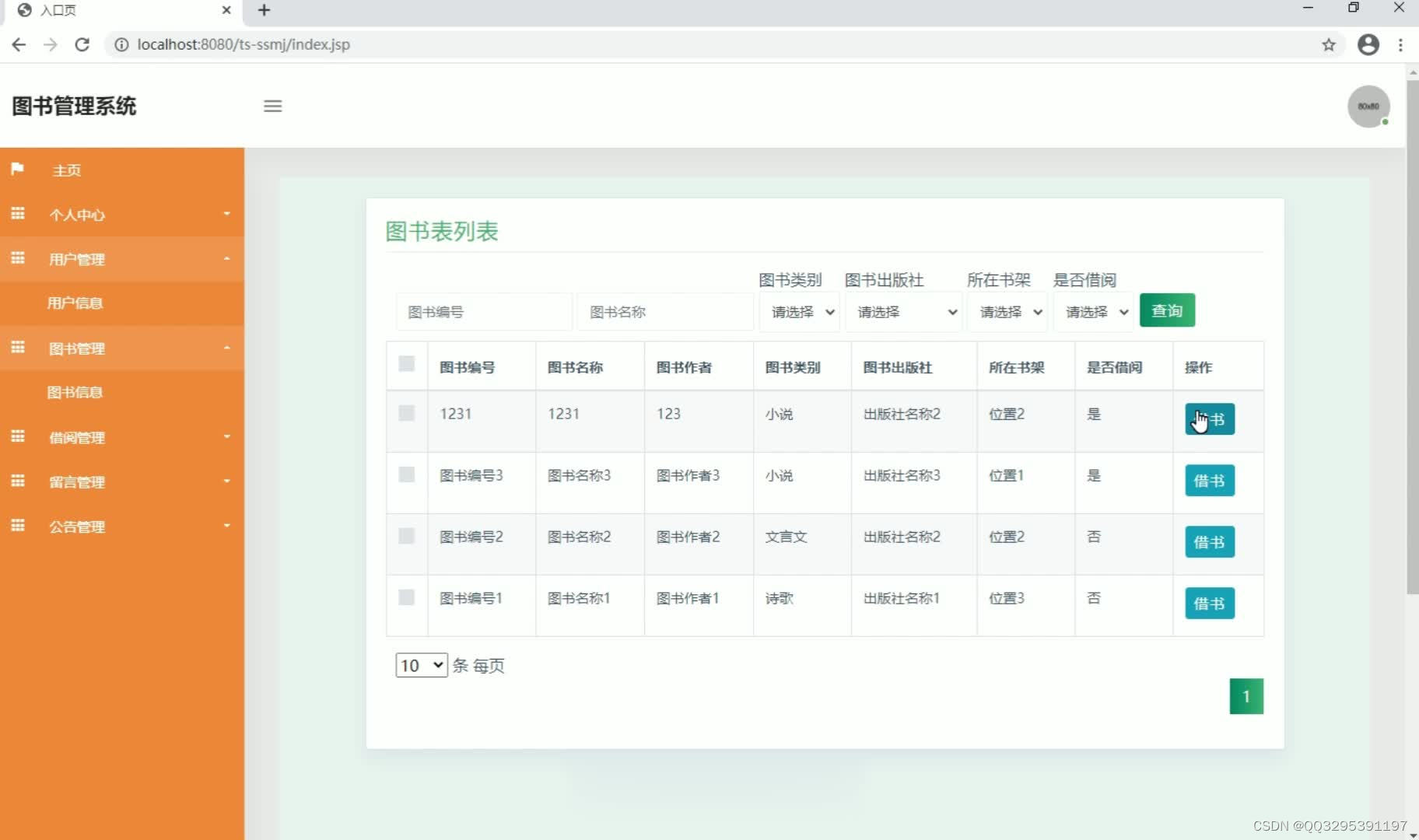Check the row for 图书编号1
The width and height of the screenshot is (1419, 840).
[x=406, y=597]
